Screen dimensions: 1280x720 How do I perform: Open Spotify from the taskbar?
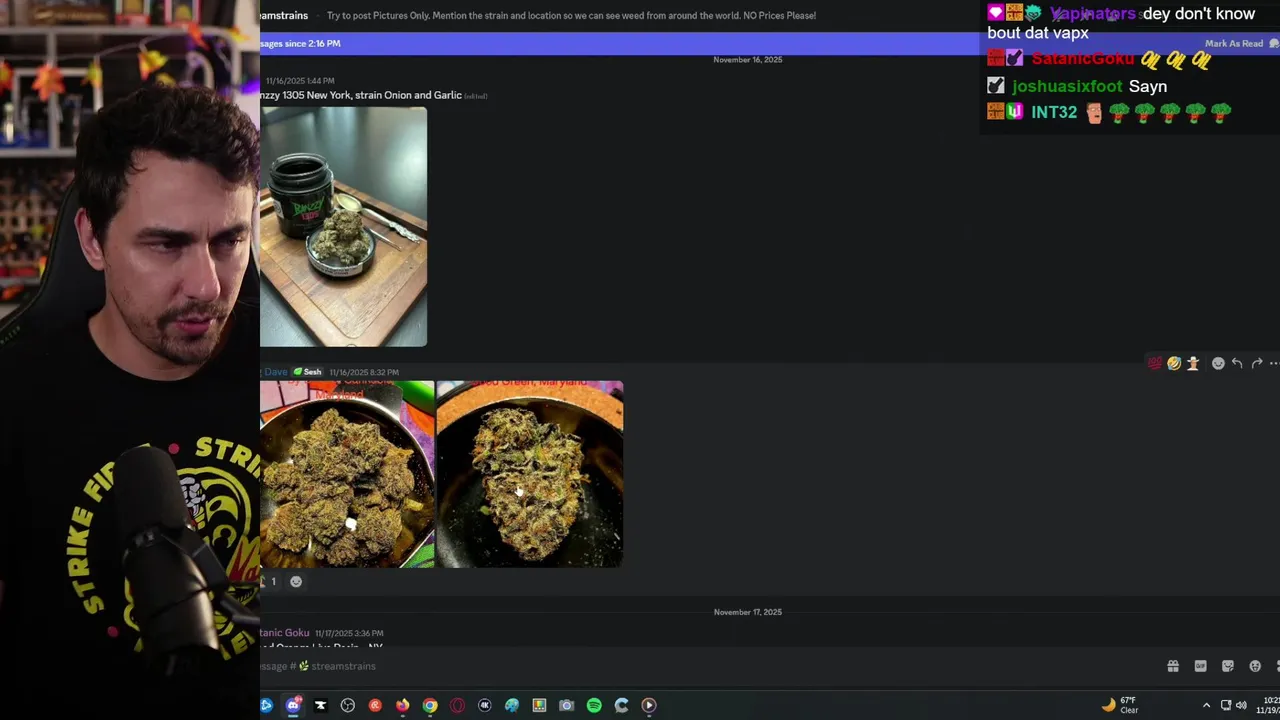pyautogui.click(x=594, y=705)
